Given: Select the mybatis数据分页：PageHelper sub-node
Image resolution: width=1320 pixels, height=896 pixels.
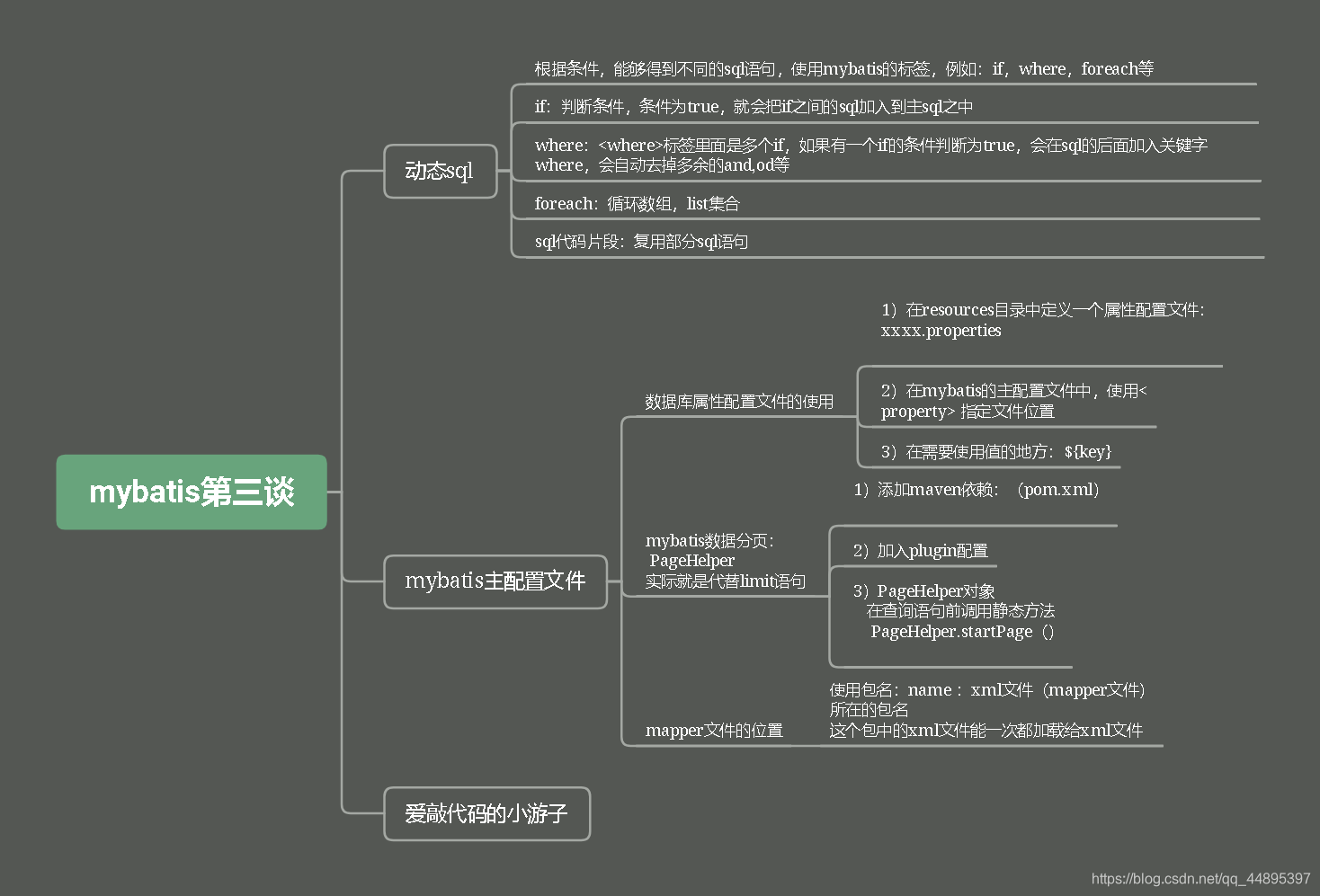Looking at the screenshot, I should (725, 561).
